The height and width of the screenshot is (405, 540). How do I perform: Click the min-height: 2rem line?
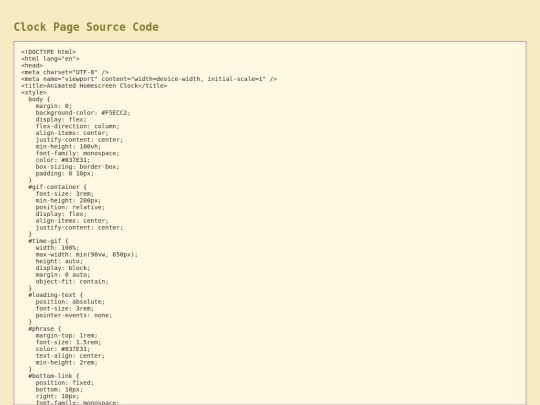point(66,363)
